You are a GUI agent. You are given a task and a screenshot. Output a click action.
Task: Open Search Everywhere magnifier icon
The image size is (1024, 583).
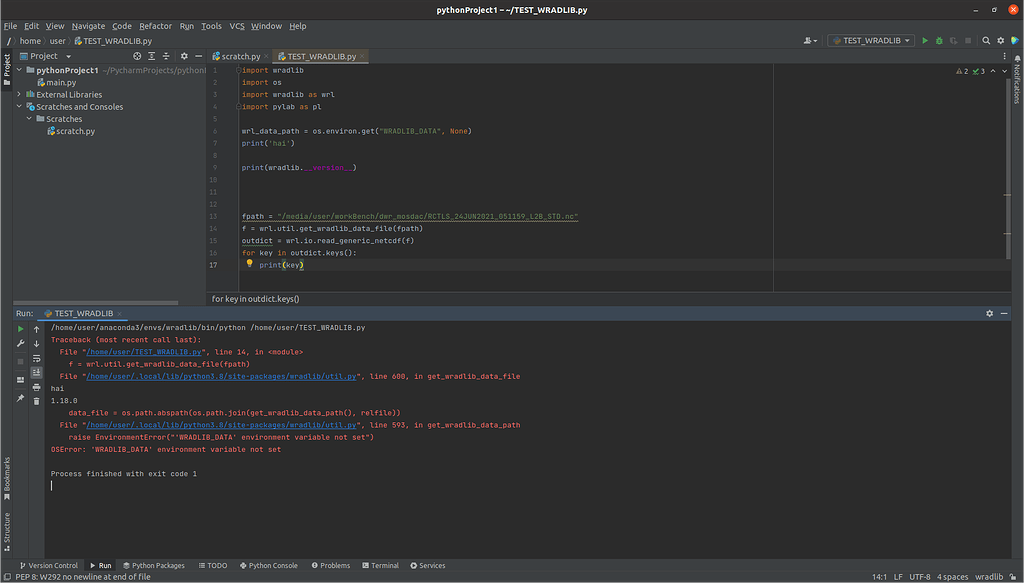(986, 41)
